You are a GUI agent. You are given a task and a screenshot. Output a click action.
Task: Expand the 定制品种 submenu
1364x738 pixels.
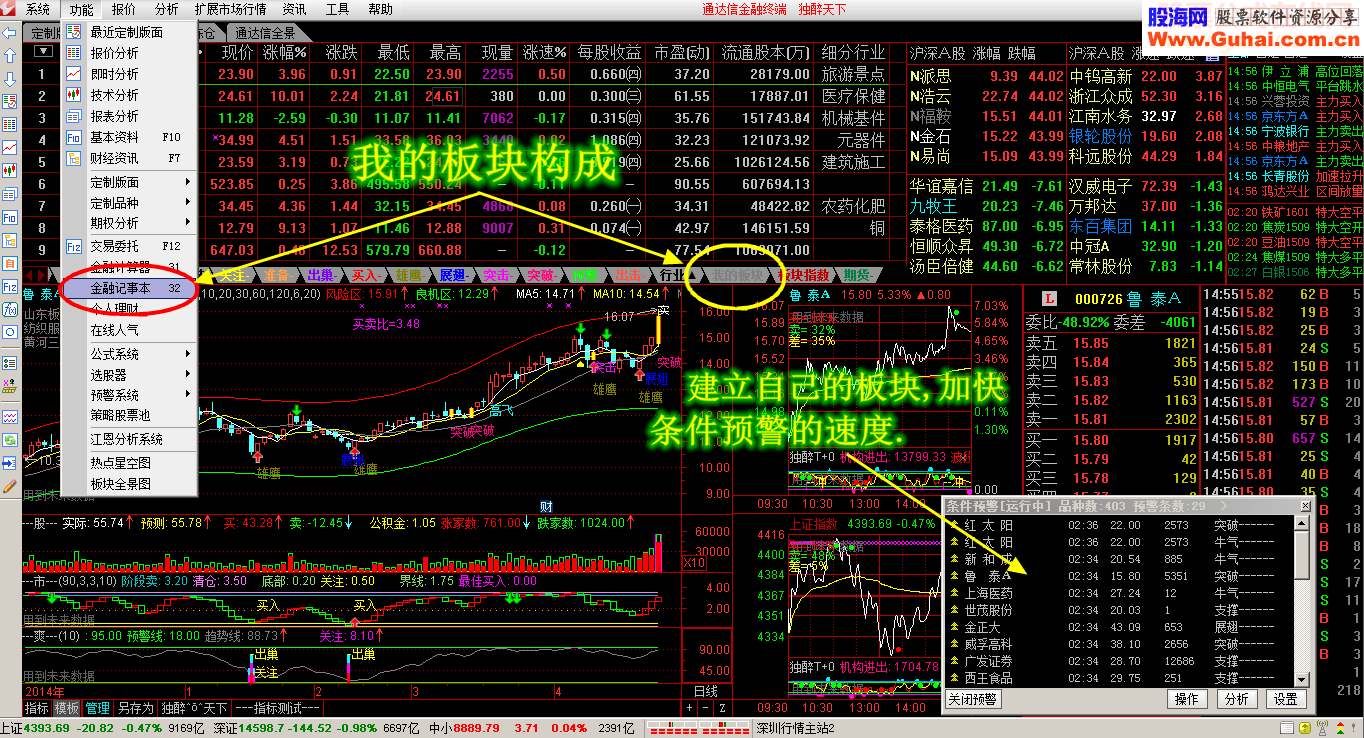tap(129, 202)
